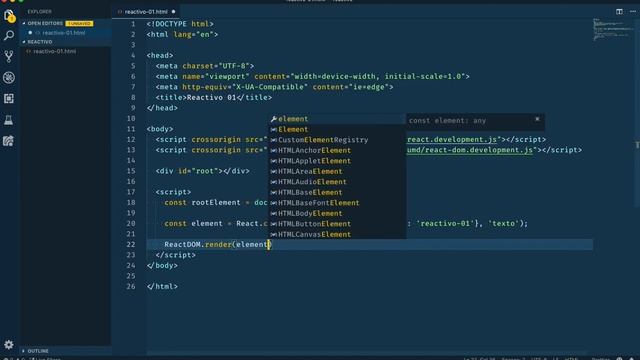This screenshot has height=360, width=640.
Task: Click line number 1 in gutter
Action: [133, 24]
